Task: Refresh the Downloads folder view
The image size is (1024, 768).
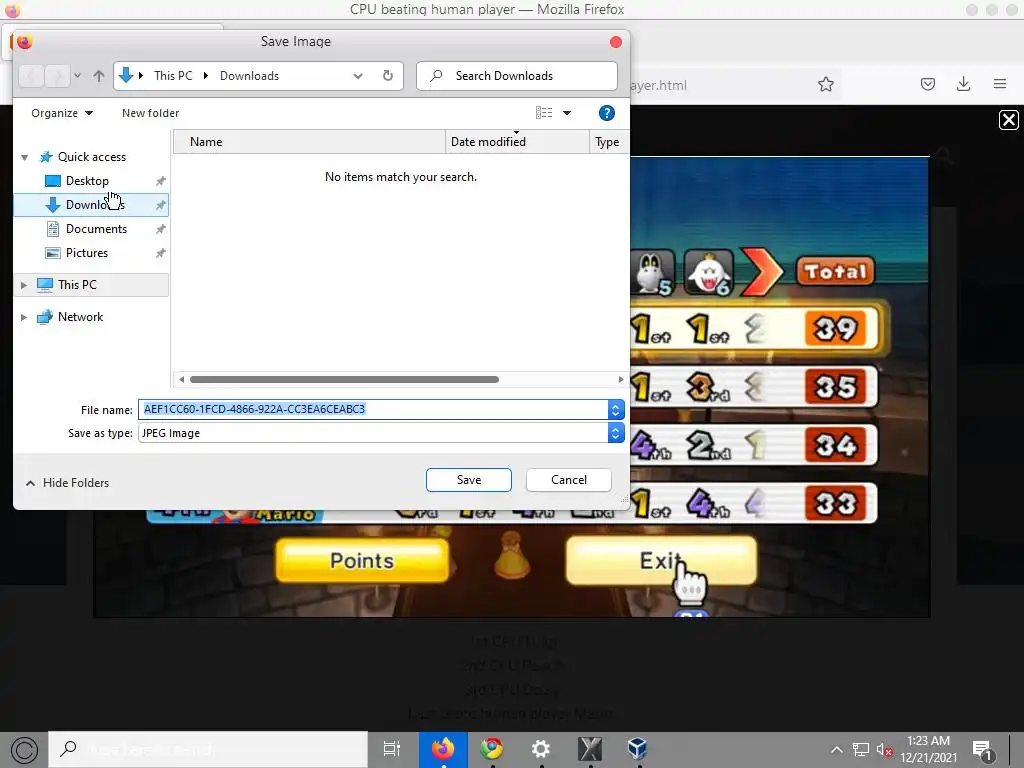Action: [x=388, y=76]
